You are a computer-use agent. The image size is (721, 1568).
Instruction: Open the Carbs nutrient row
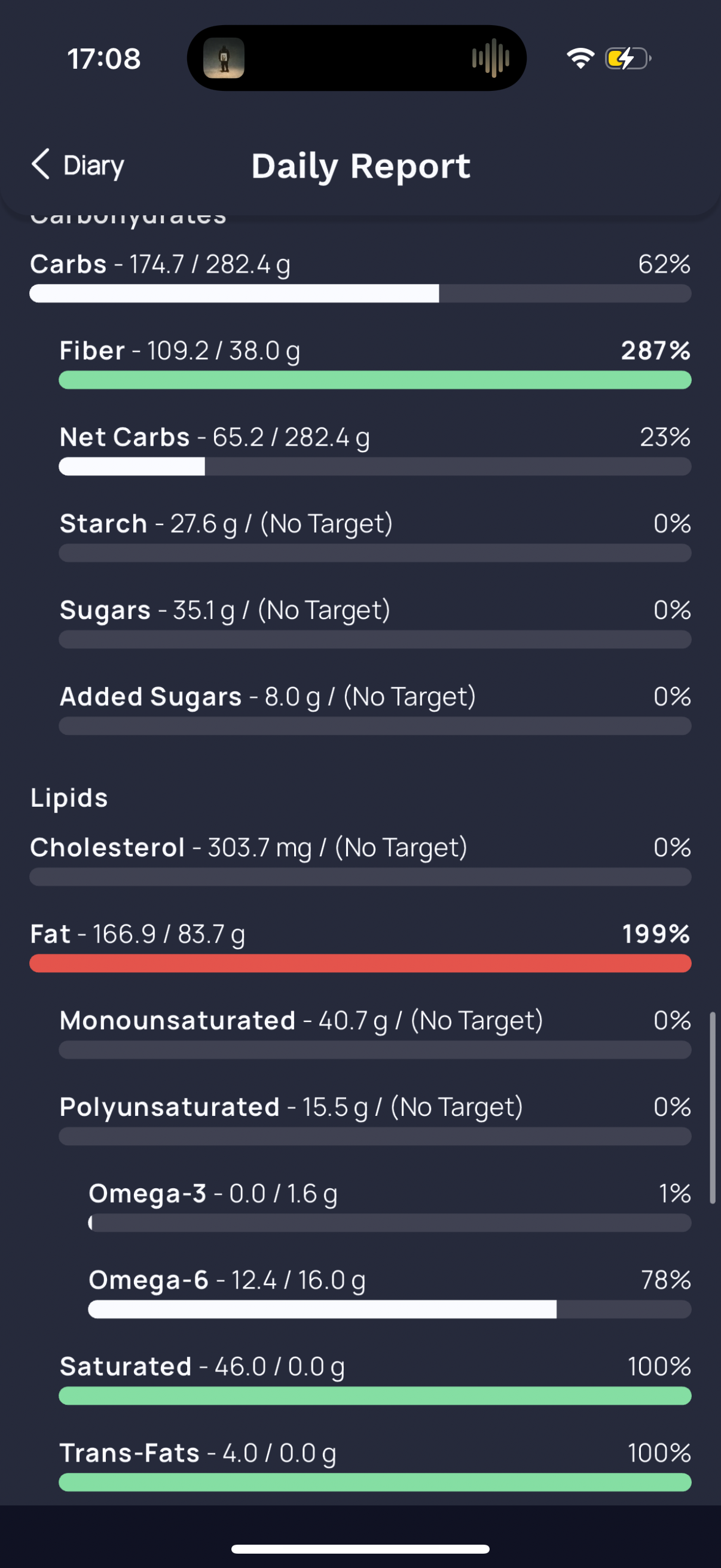360,276
